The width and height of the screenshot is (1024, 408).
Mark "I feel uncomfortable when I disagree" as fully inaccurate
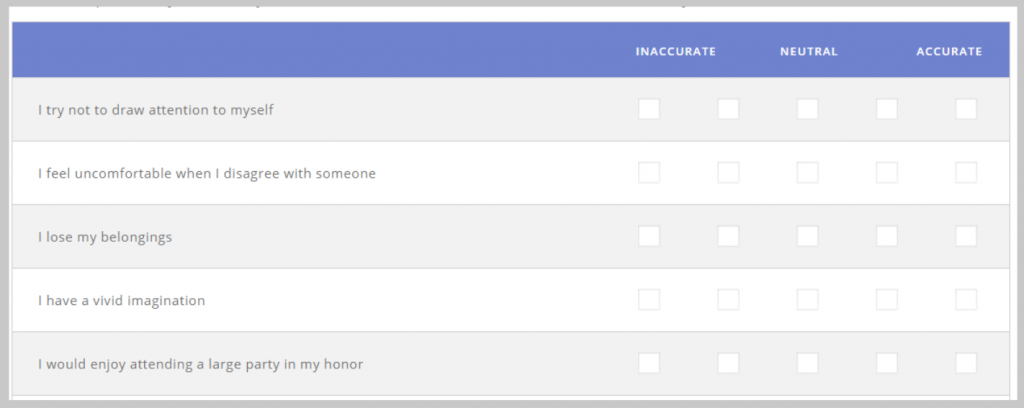648,172
